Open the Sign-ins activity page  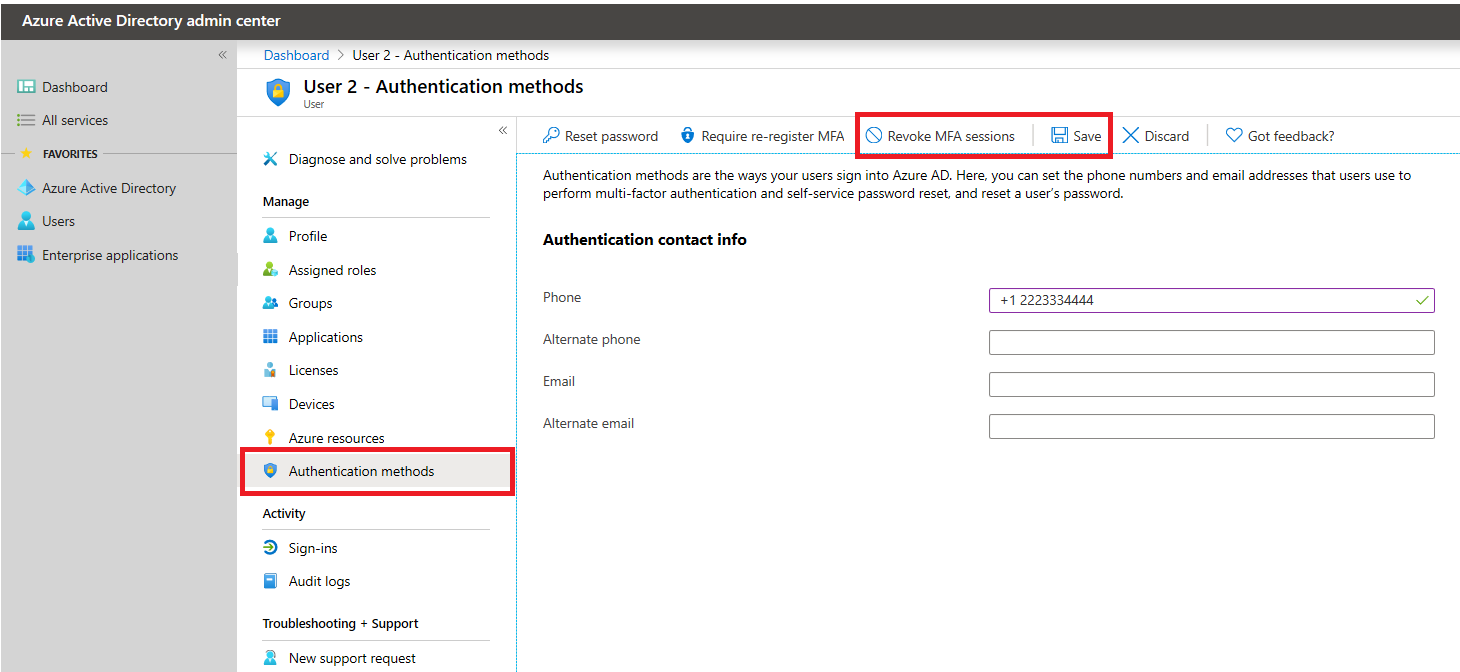click(313, 548)
